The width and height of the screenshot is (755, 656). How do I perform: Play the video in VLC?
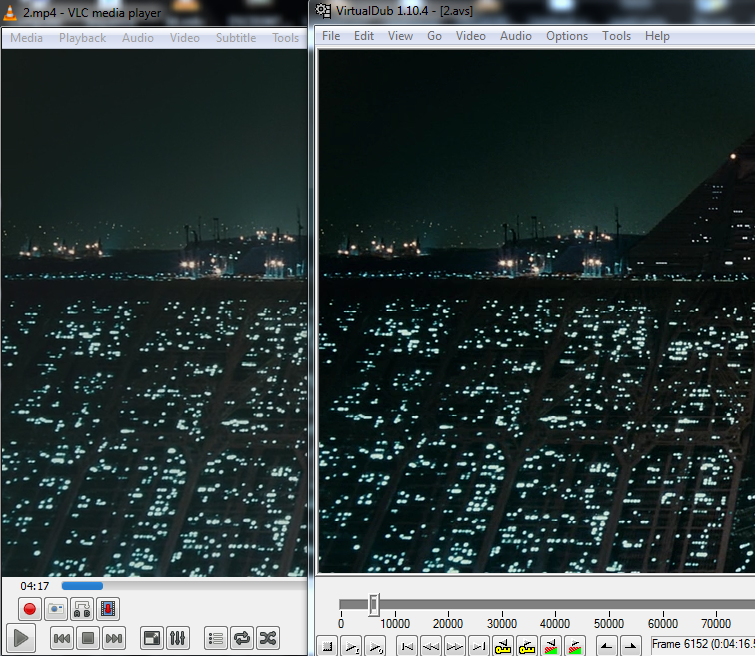click(21, 638)
